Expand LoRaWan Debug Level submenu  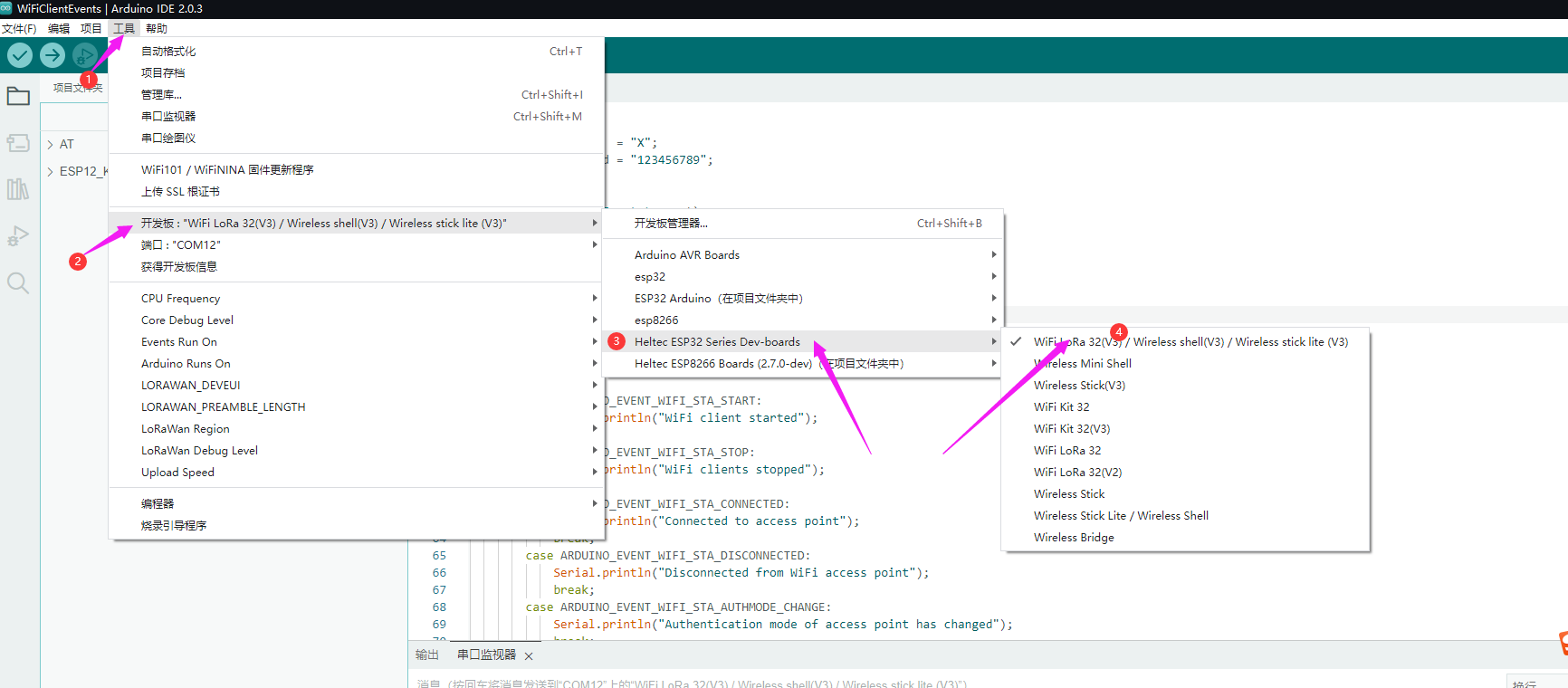(357, 451)
